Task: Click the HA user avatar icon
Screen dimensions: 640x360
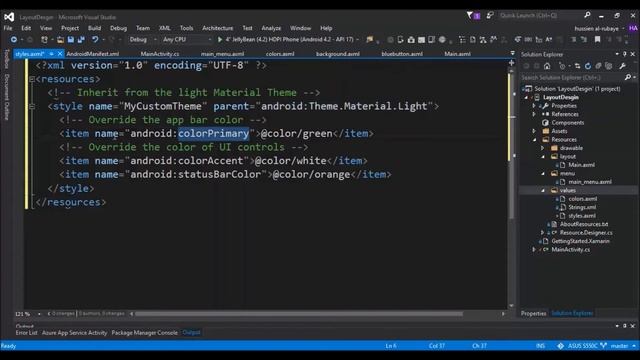Action: pos(633,28)
